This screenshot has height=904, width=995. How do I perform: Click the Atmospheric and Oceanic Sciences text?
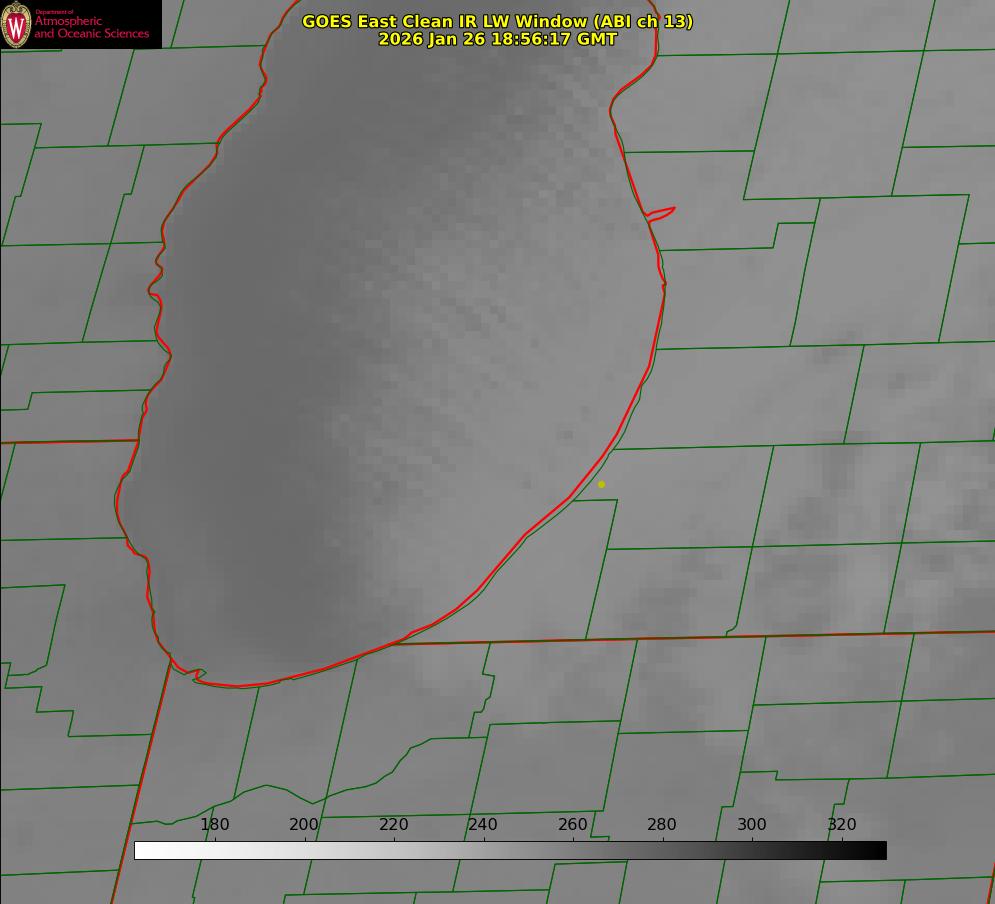point(92,27)
